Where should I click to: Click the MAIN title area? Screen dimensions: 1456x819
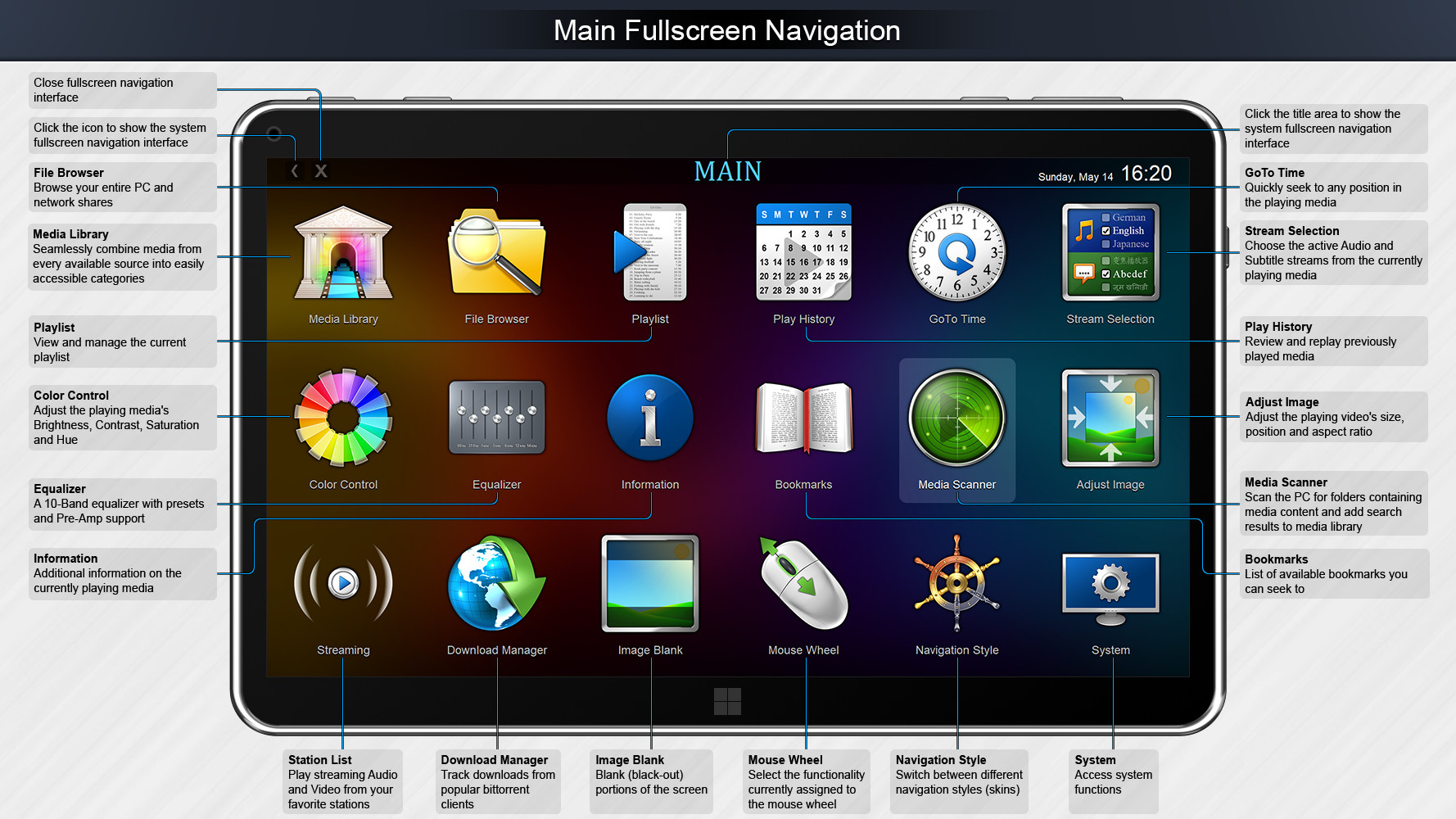coord(727,171)
